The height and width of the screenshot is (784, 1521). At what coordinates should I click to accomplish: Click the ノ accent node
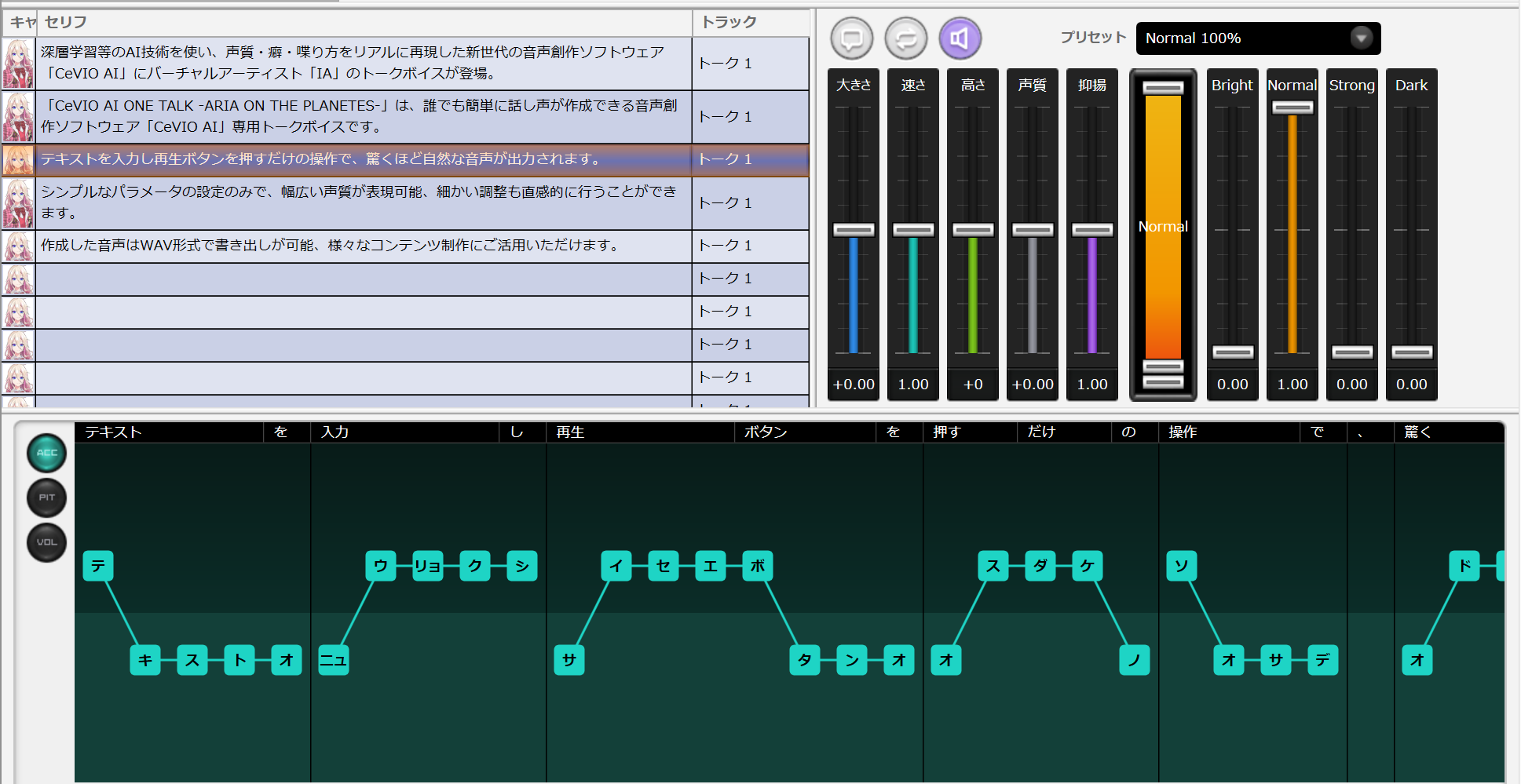[x=1135, y=660]
